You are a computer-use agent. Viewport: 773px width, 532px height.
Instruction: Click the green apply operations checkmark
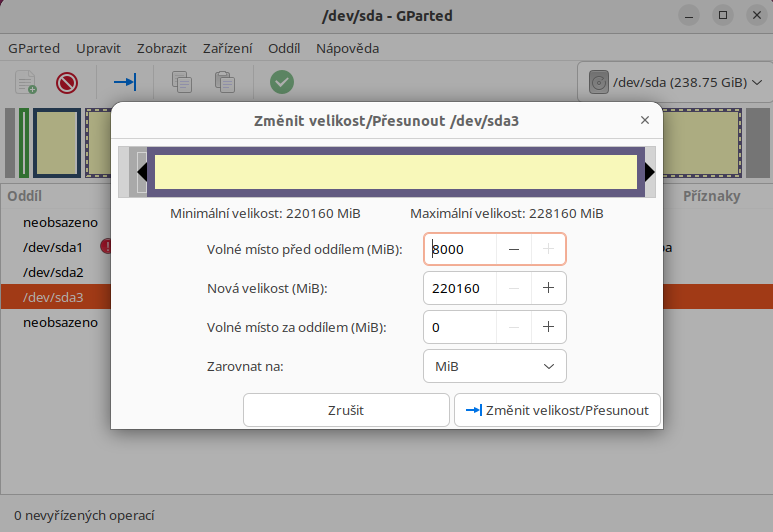click(x=282, y=82)
